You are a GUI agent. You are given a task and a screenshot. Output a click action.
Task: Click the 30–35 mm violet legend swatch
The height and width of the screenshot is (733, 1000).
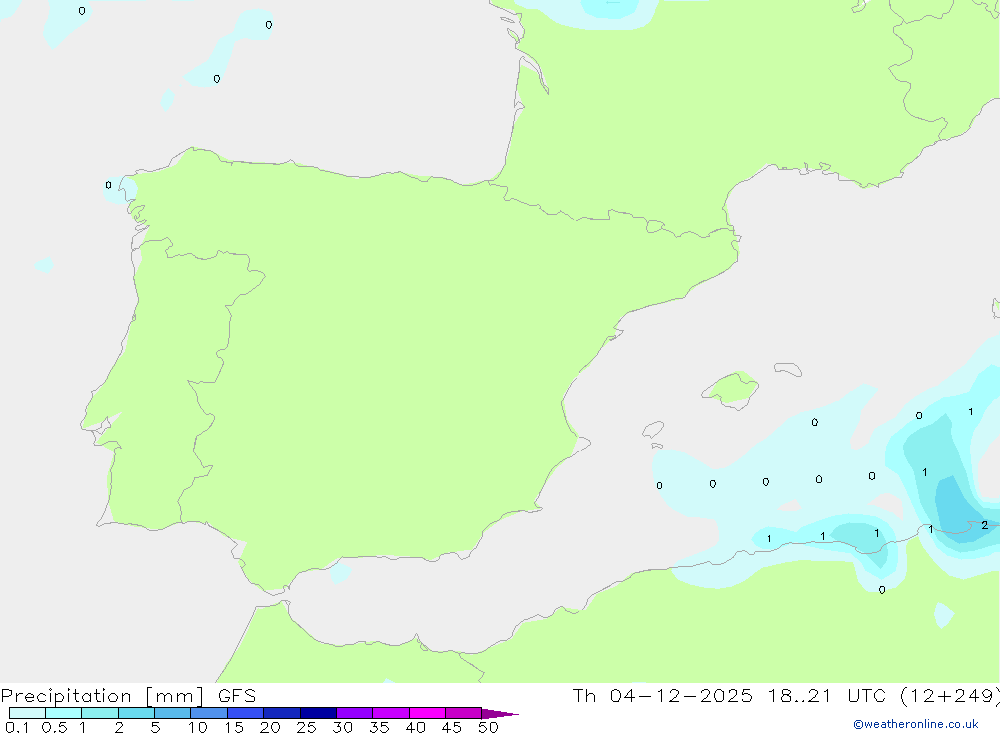tap(355, 713)
